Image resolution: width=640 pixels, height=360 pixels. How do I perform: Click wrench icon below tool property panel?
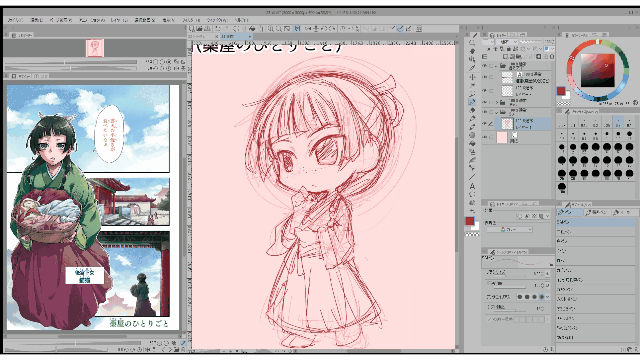pyautogui.click(x=553, y=349)
